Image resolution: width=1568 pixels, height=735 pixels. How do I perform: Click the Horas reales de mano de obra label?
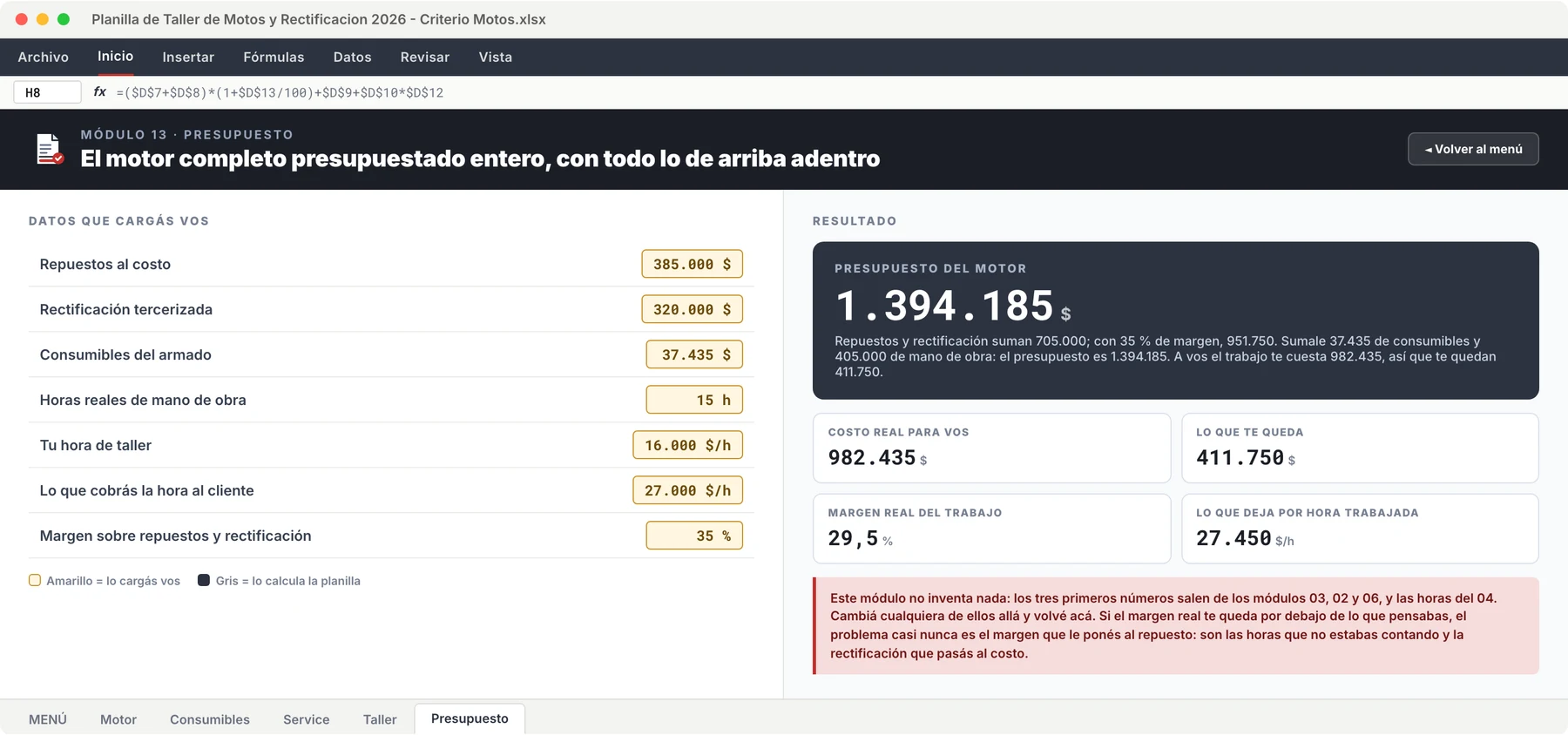point(143,400)
